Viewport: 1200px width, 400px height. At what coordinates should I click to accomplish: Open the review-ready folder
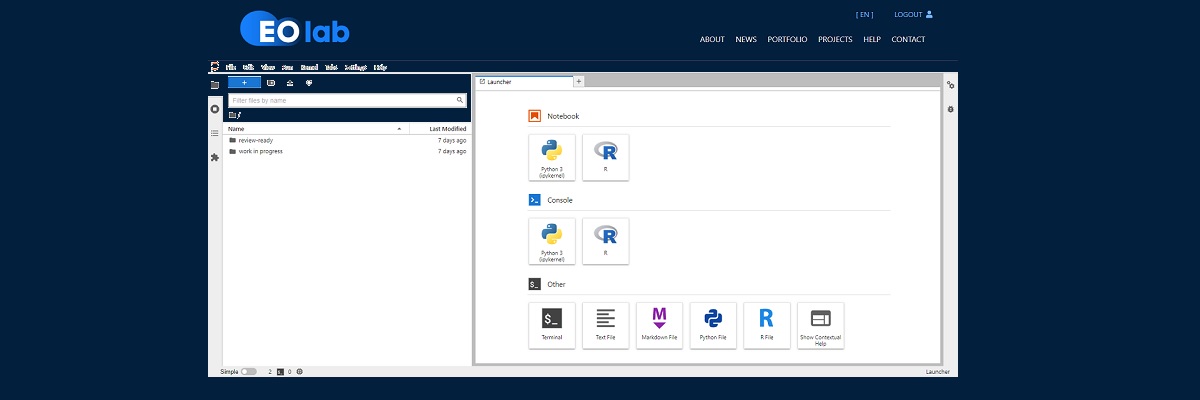click(x=255, y=140)
